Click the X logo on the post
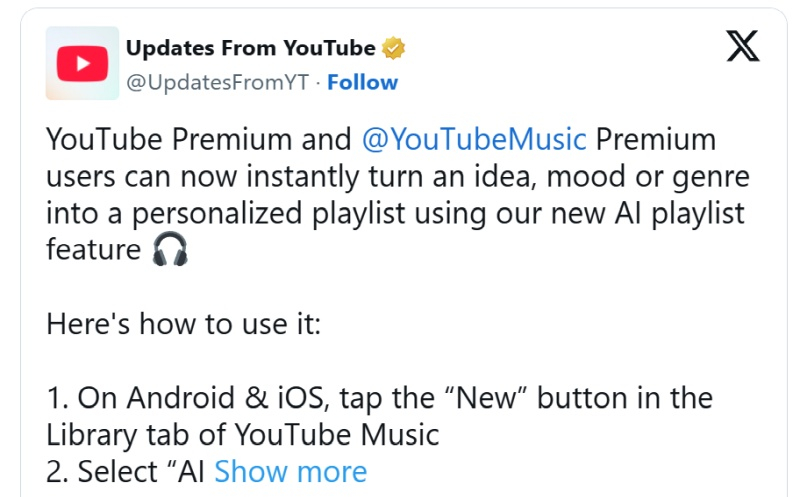Viewport: 800px width, 497px height. [x=742, y=46]
